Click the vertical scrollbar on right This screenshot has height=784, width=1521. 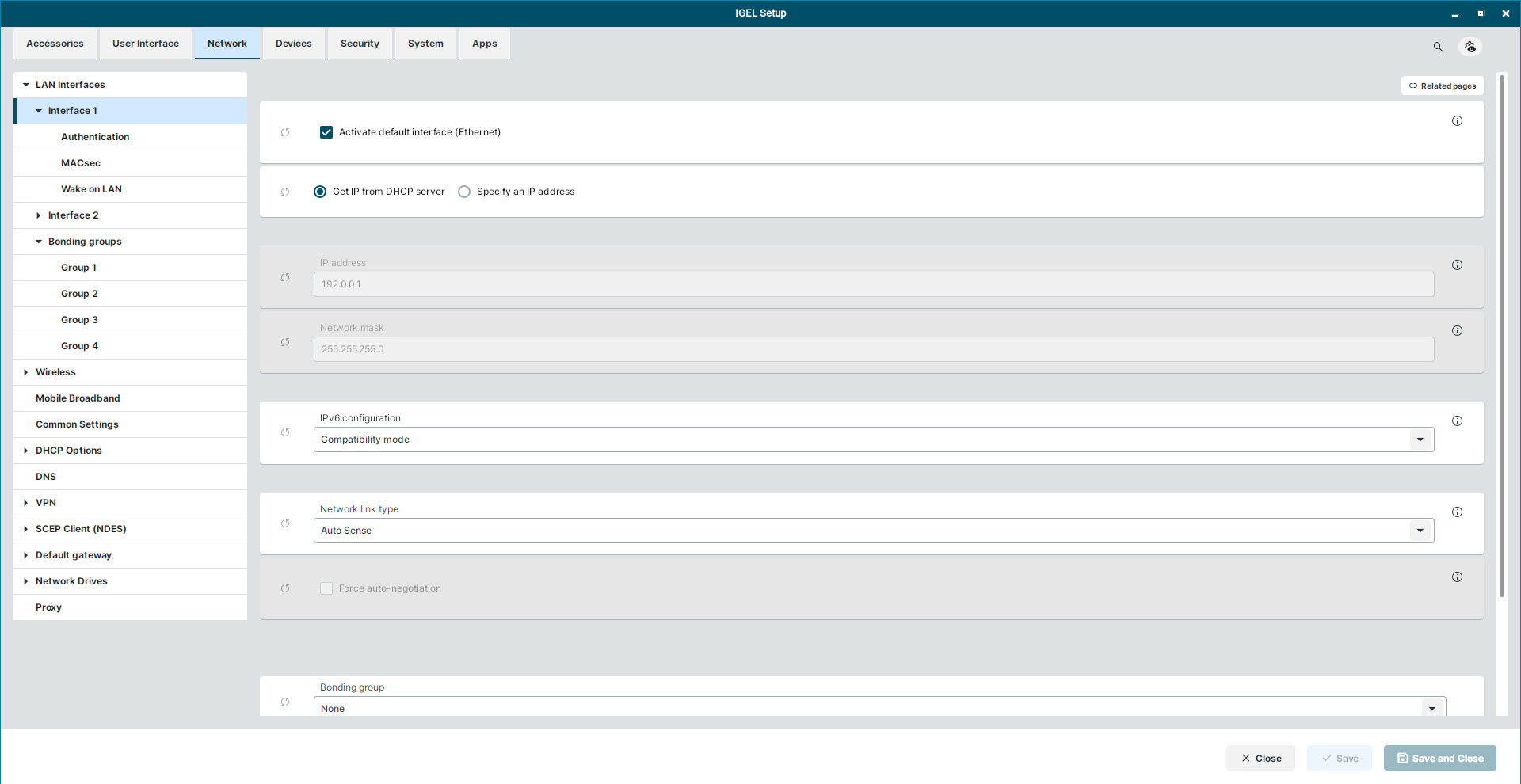[1501, 336]
